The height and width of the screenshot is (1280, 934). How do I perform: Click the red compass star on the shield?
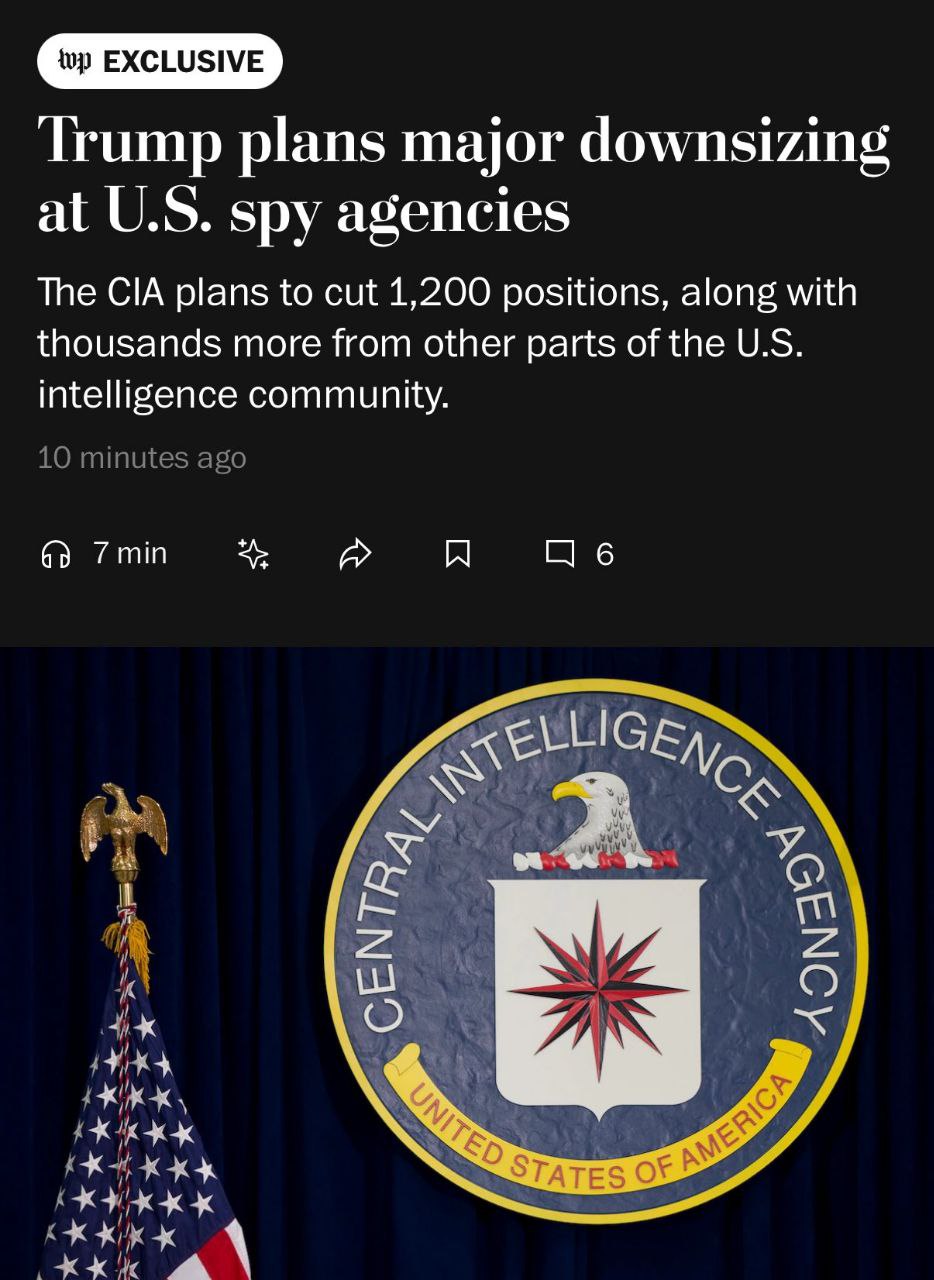point(598,990)
